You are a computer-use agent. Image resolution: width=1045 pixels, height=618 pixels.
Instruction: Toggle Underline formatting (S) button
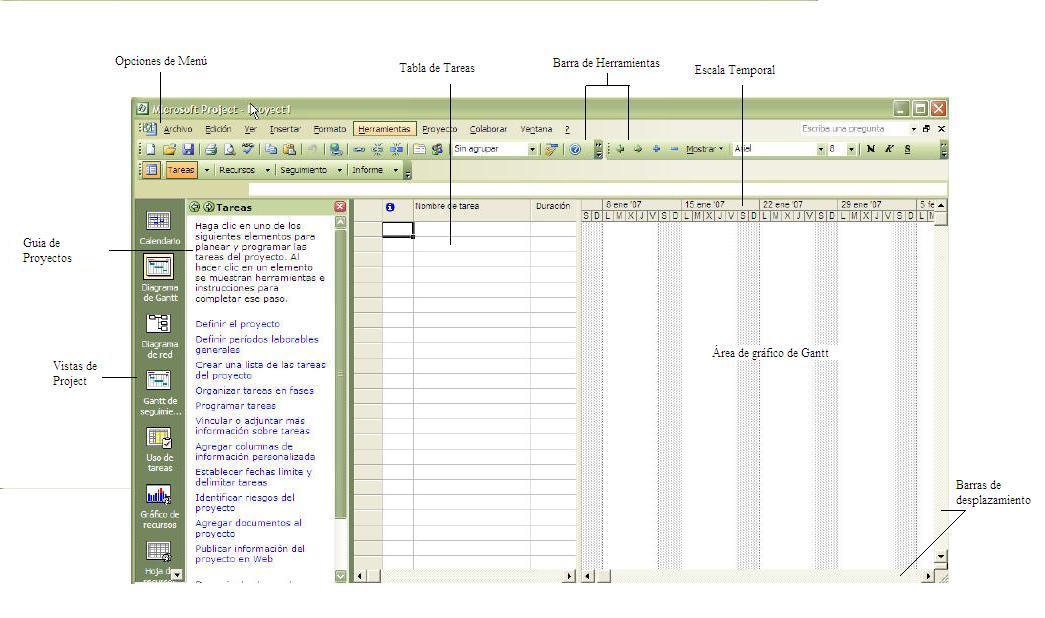coord(907,149)
